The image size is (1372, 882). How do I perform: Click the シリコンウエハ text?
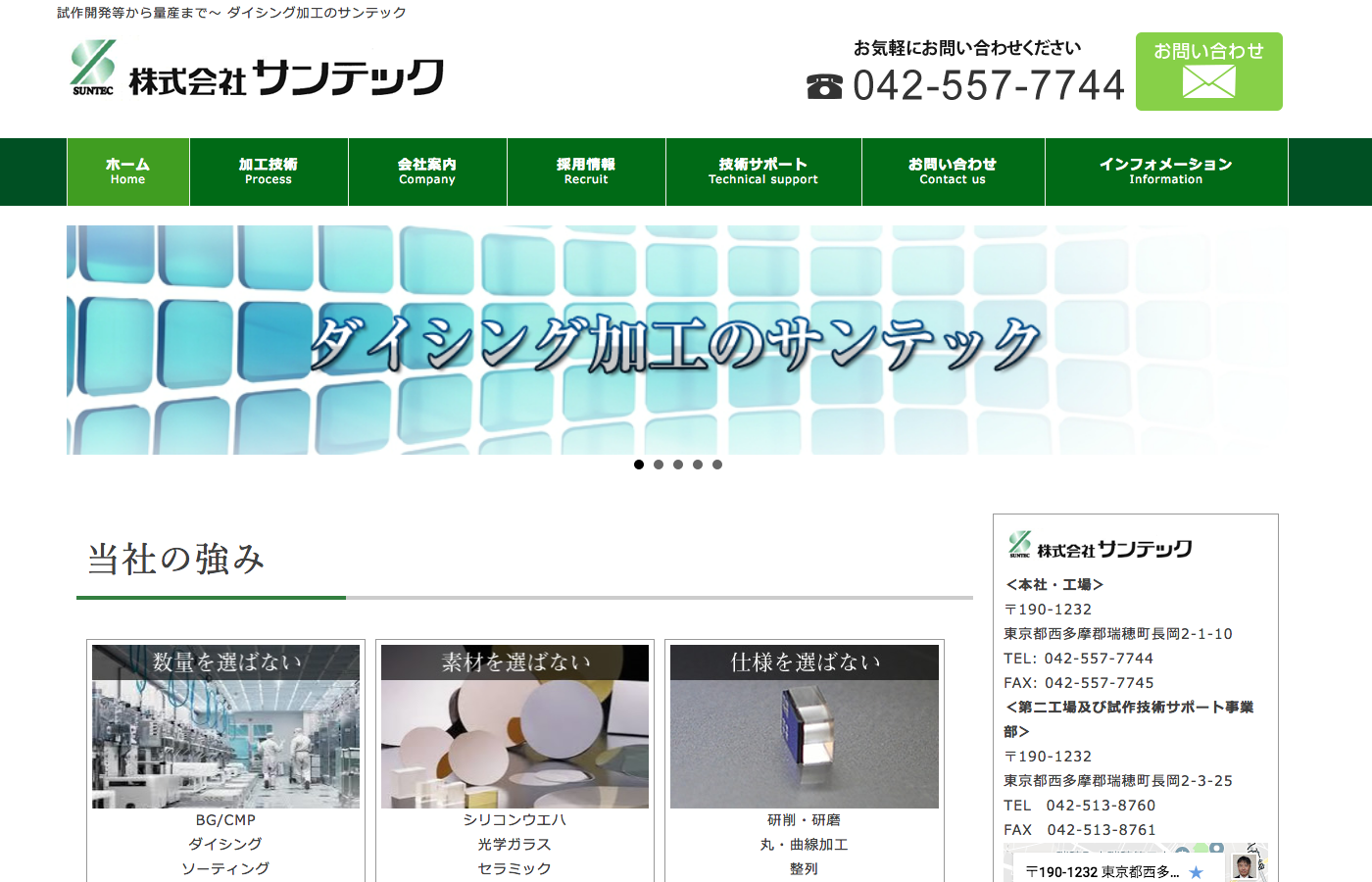514,820
